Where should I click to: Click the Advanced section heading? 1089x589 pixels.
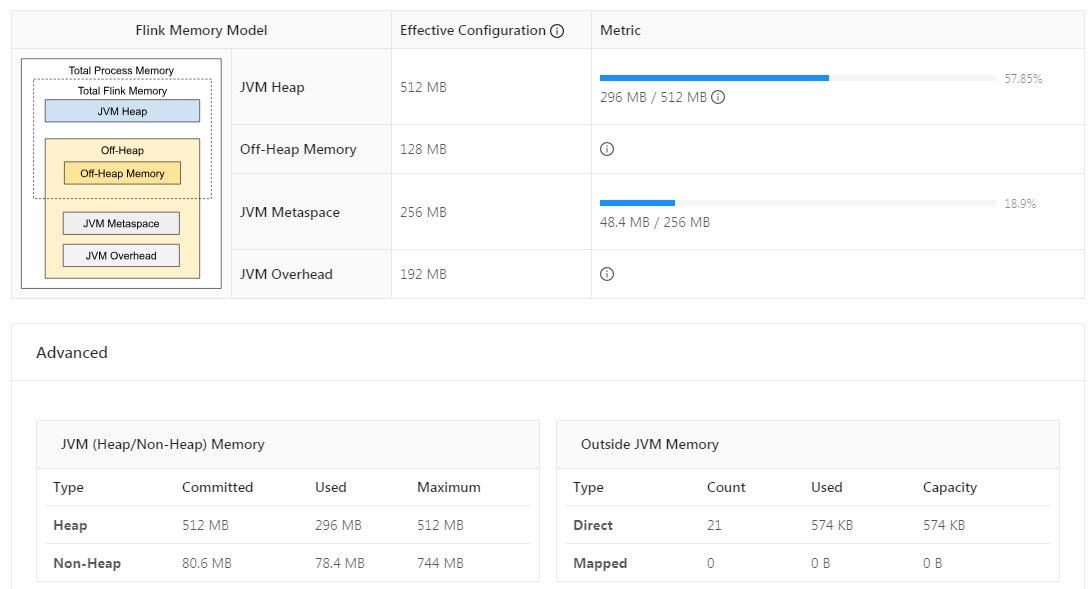72,353
